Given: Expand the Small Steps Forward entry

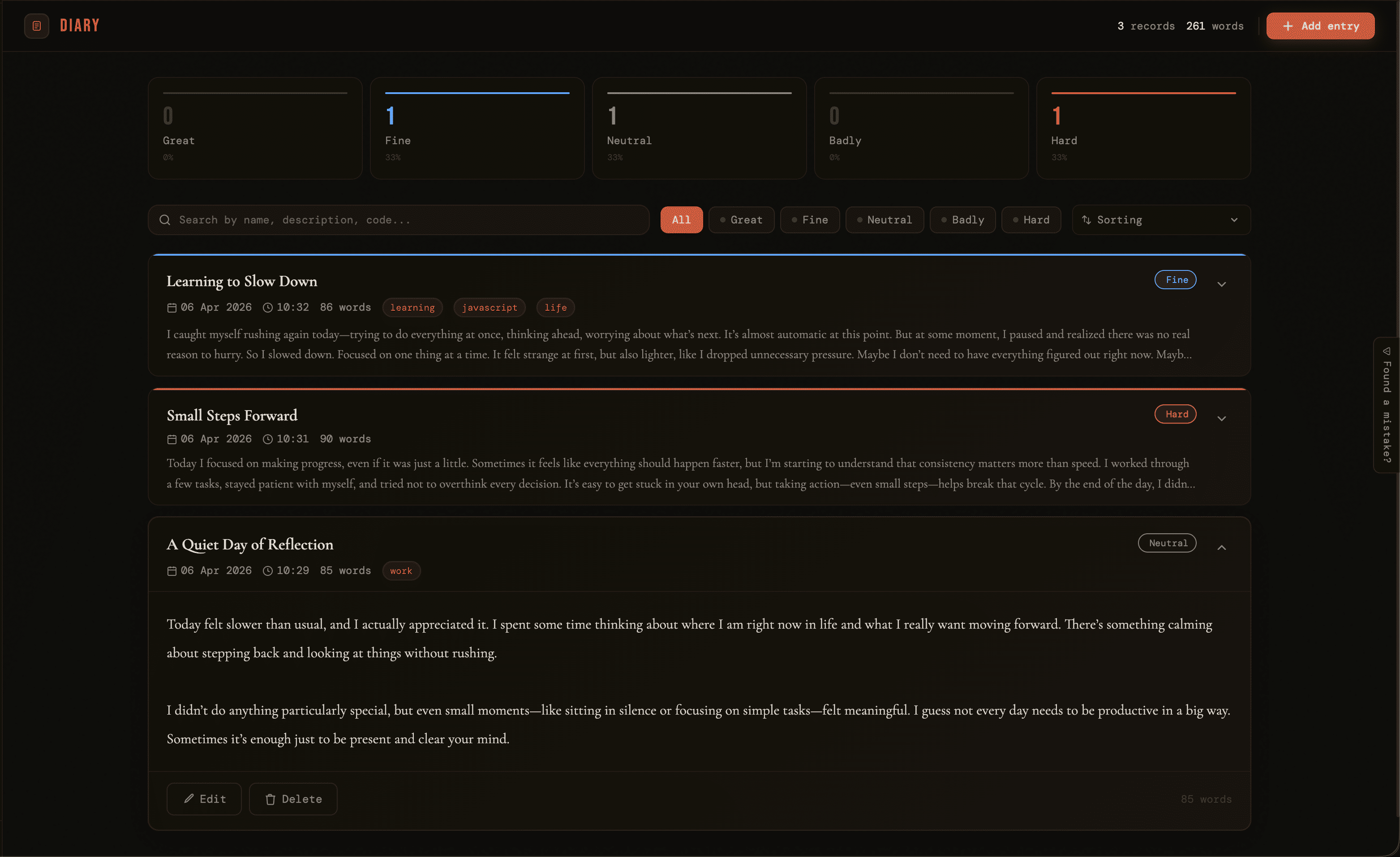Looking at the screenshot, I should [1222, 419].
